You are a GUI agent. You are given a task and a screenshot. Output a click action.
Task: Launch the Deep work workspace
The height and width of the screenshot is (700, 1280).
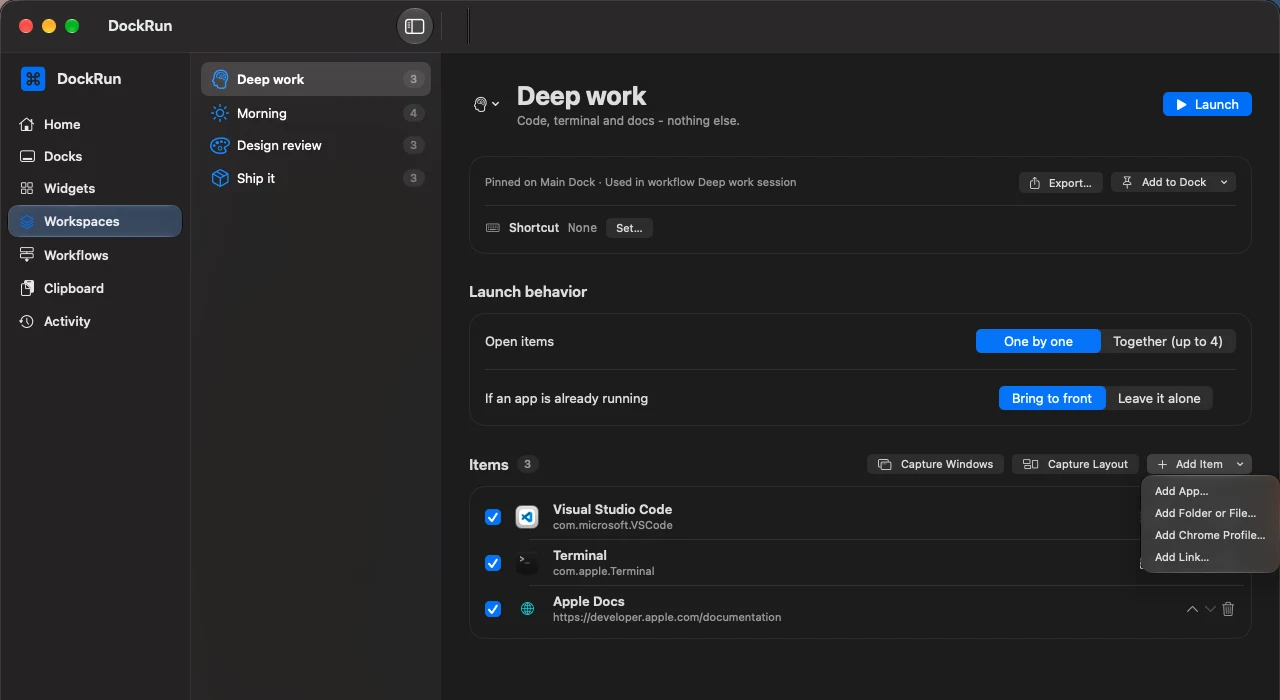click(1207, 104)
